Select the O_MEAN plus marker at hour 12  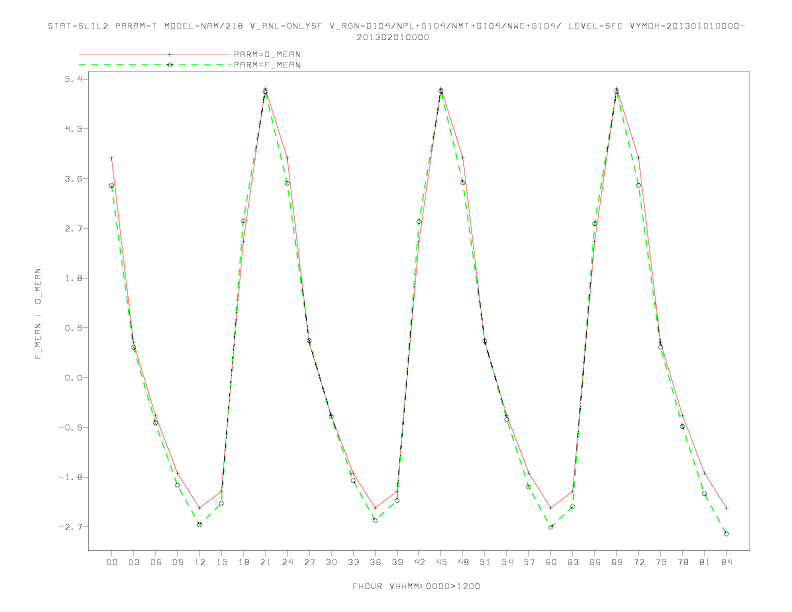click(x=200, y=508)
